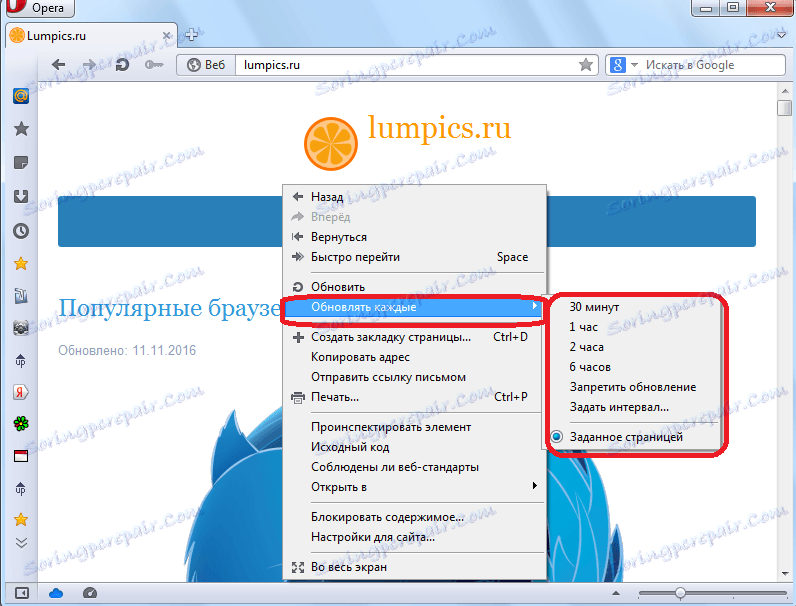Click the back navigation arrow
Viewport: 796px width, 606px height.
pos(59,64)
